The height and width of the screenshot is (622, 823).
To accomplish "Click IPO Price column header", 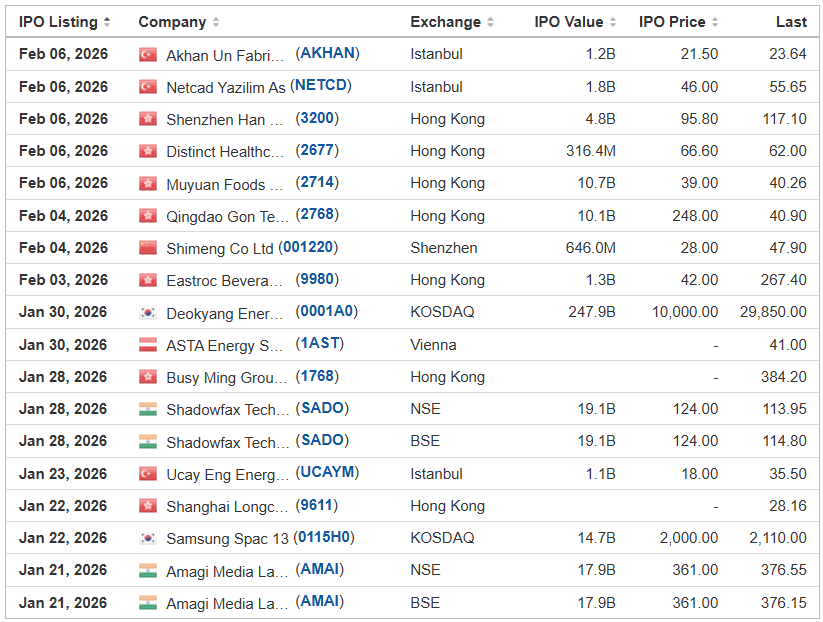I will pyautogui.click(x=672, y=22).
